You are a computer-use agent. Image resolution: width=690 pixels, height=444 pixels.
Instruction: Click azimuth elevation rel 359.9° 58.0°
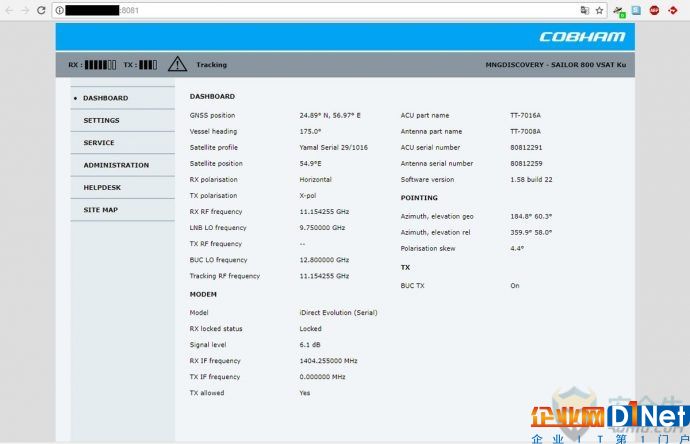[531, 232]
